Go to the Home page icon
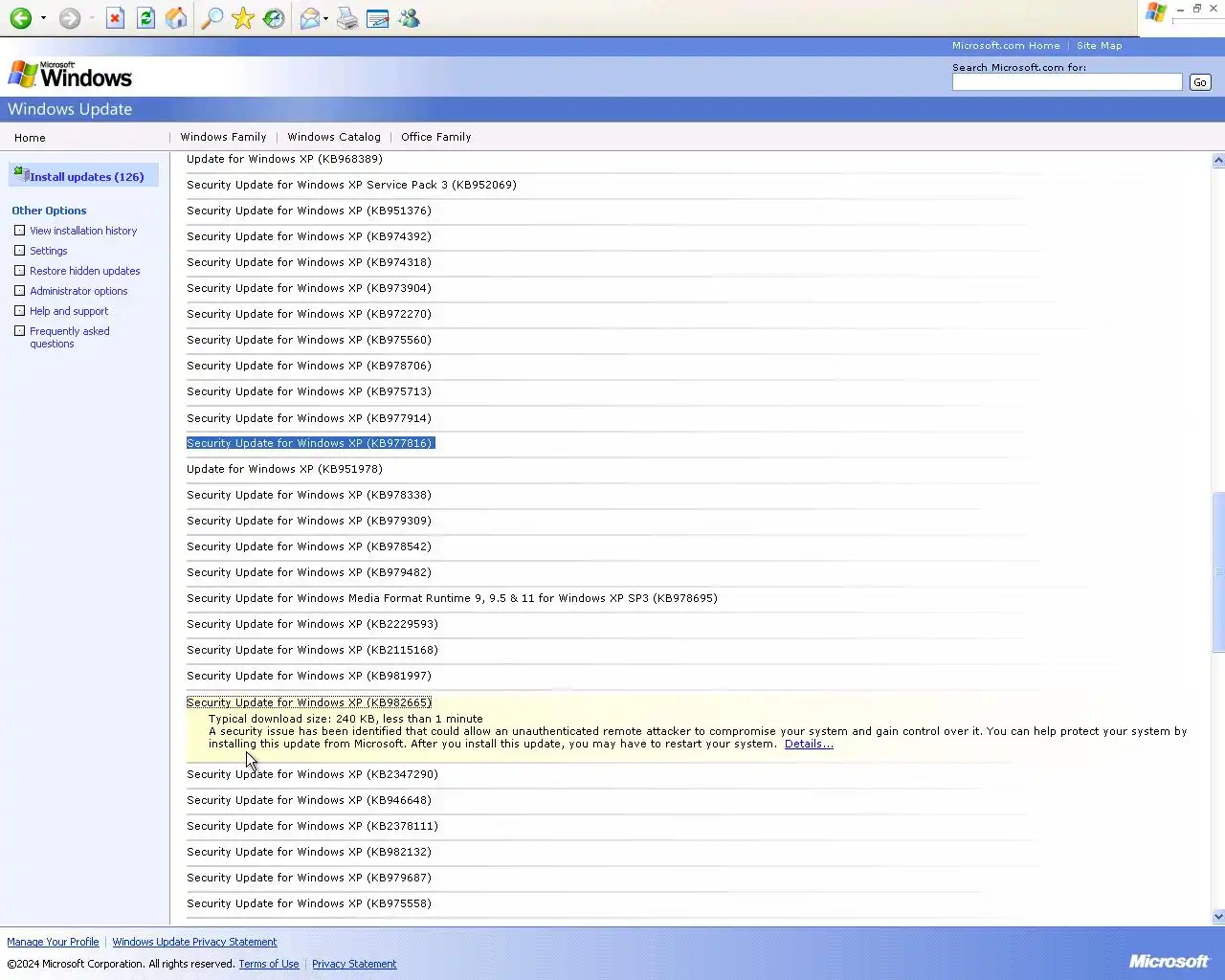This screenshot has height=980, width=1225. click(x=176, y=18)
